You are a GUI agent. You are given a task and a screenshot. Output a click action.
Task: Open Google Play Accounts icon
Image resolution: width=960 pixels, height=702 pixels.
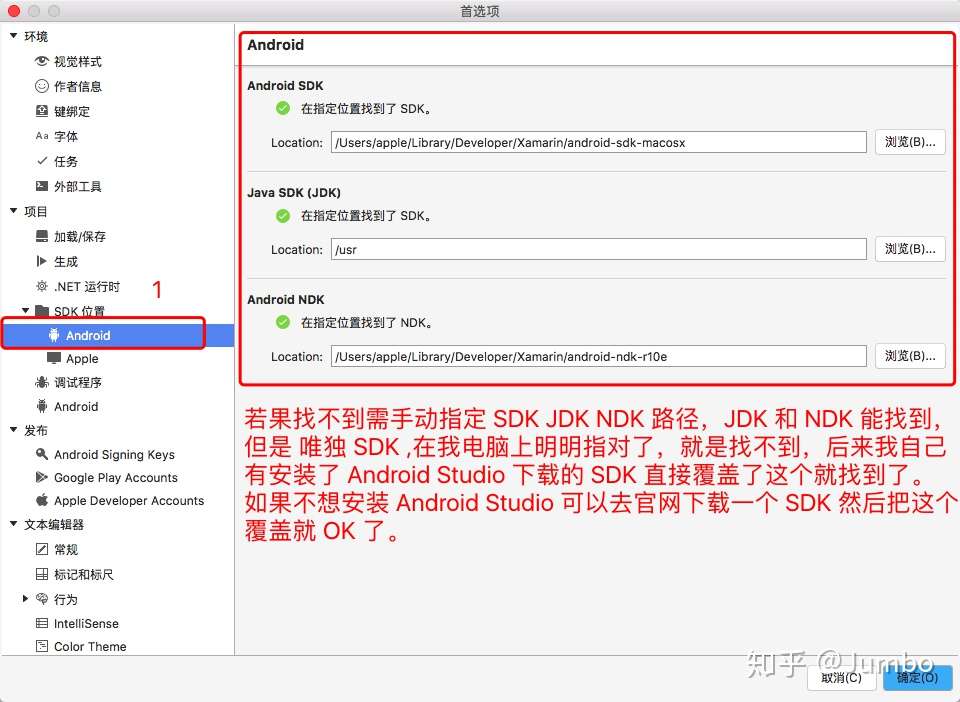tap(42, 477)
